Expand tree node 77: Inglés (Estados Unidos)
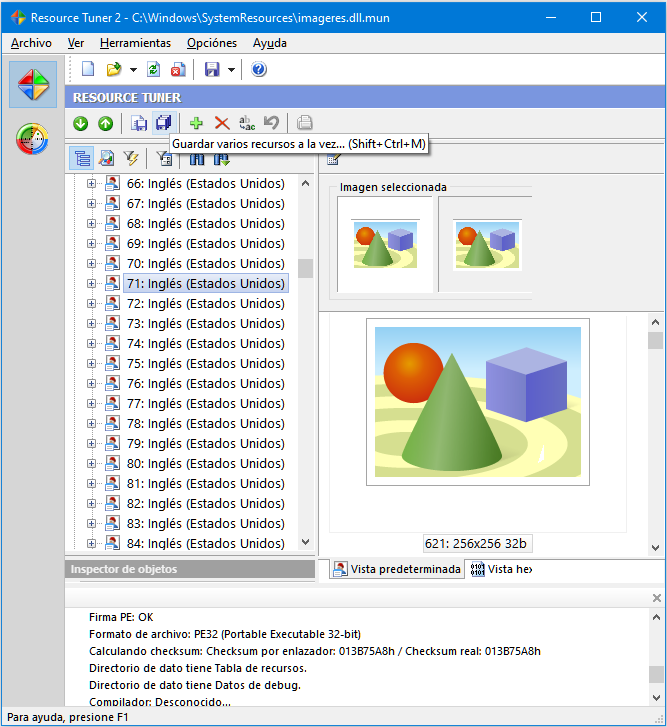 [x=91, y=403]
